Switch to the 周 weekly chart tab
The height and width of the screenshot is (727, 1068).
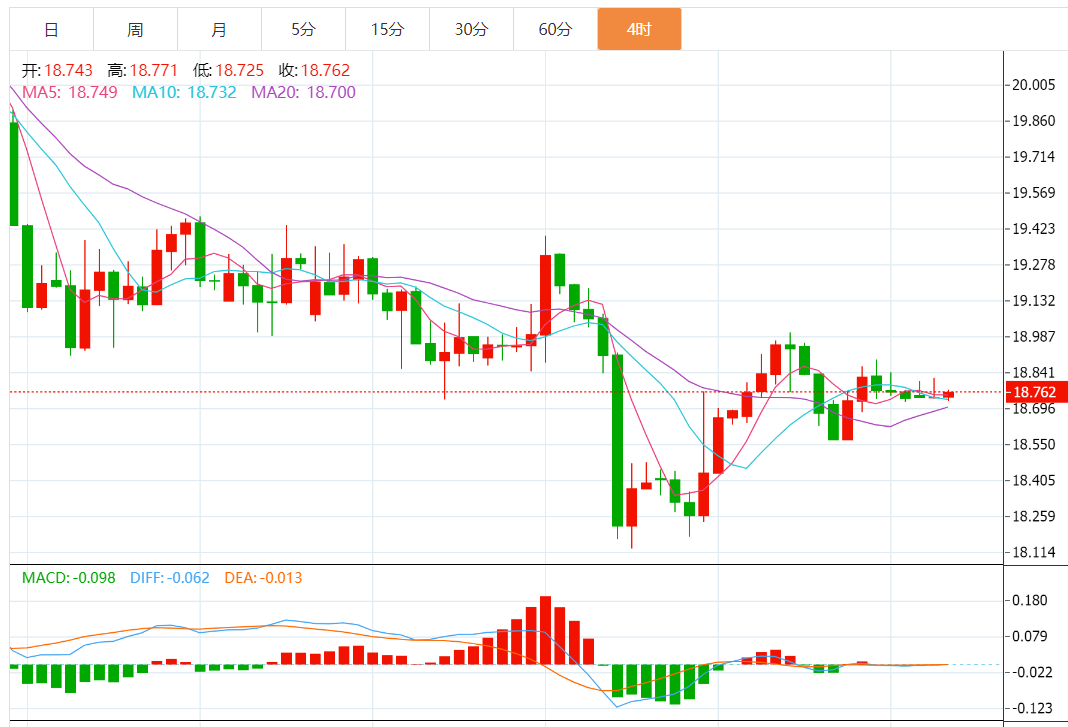point(135,29)
